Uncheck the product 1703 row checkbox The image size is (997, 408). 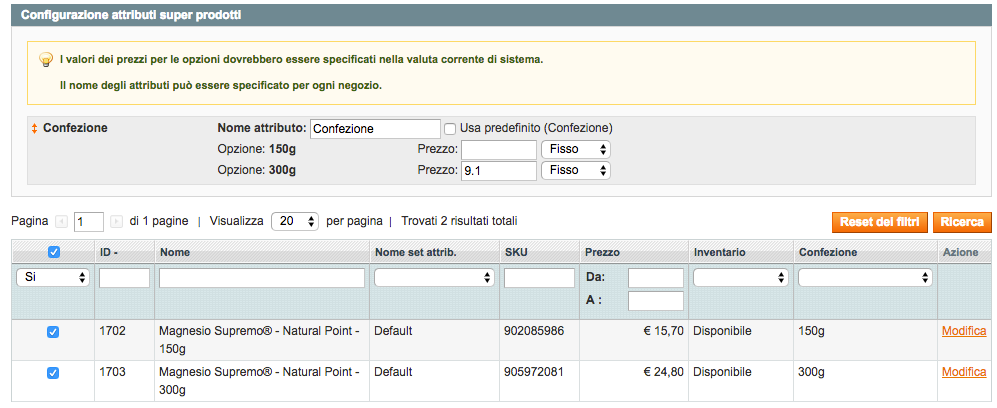coord(53,373)
